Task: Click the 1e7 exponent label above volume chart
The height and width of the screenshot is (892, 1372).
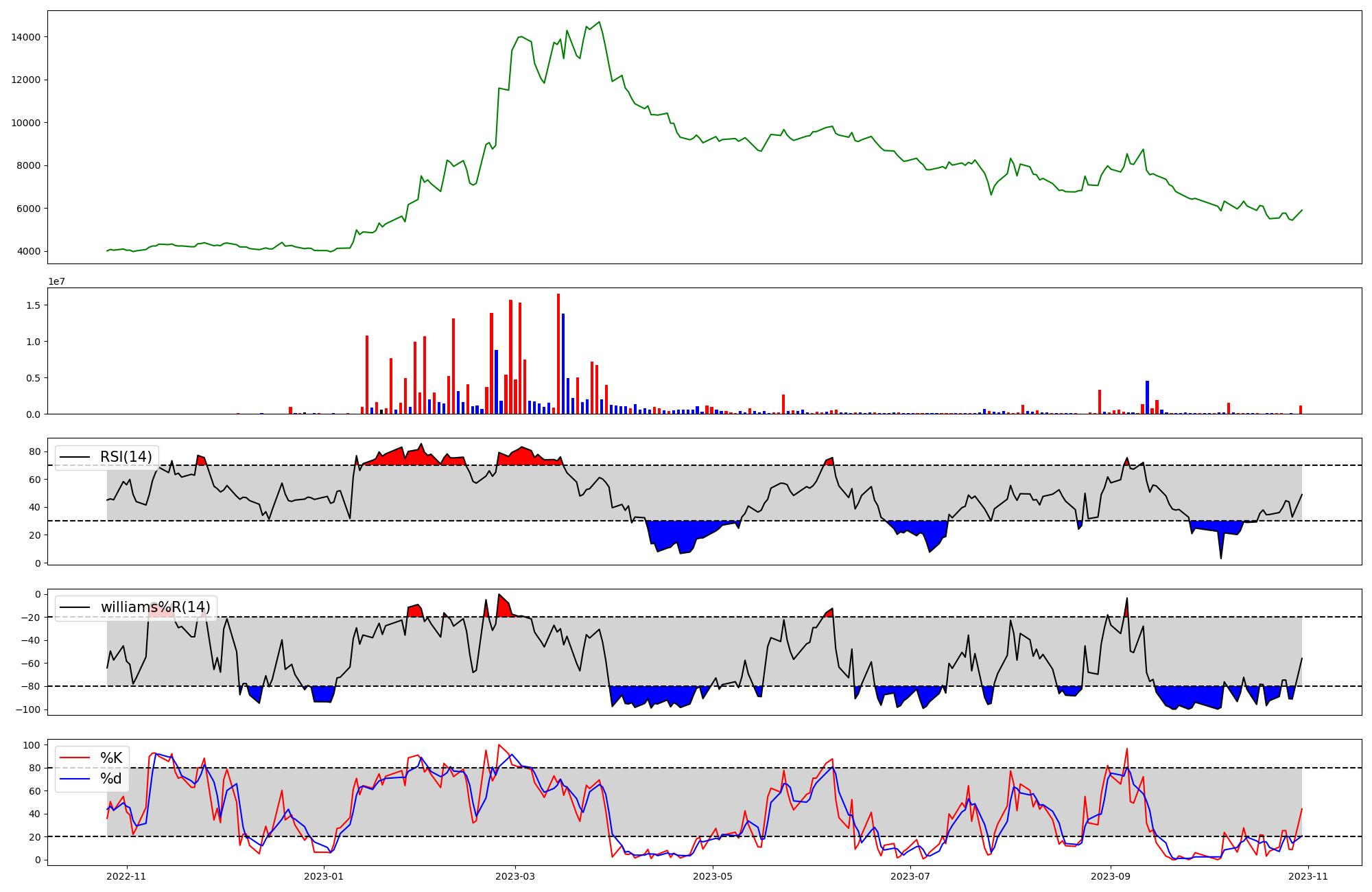Action: point(56,281)
